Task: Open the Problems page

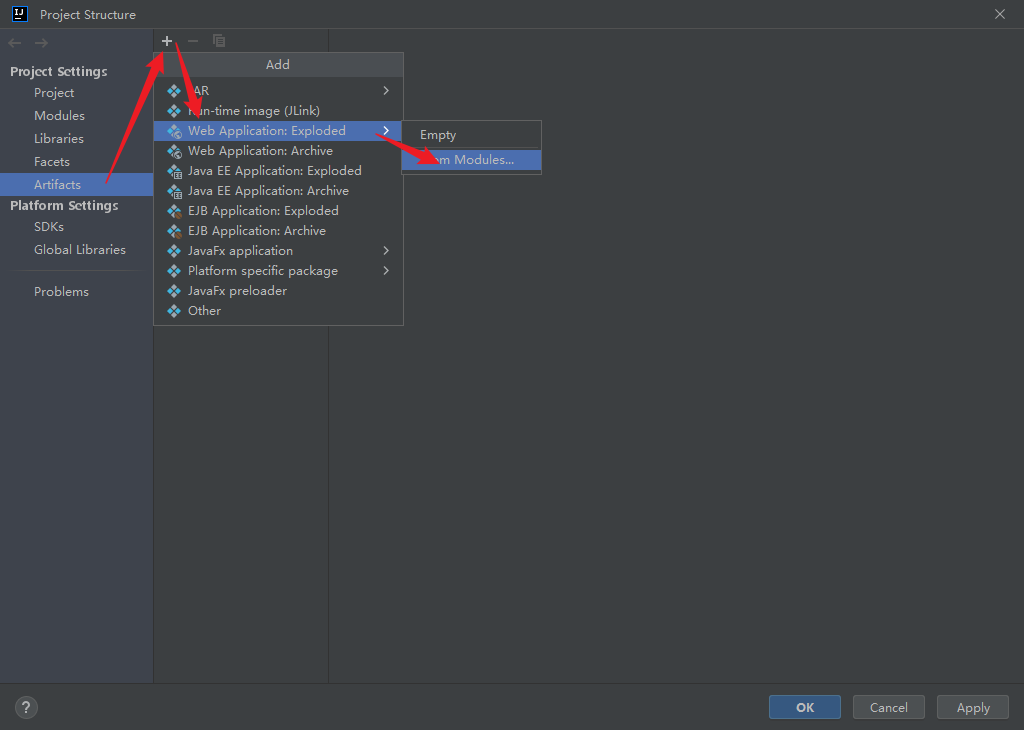Action: [76, 292]
